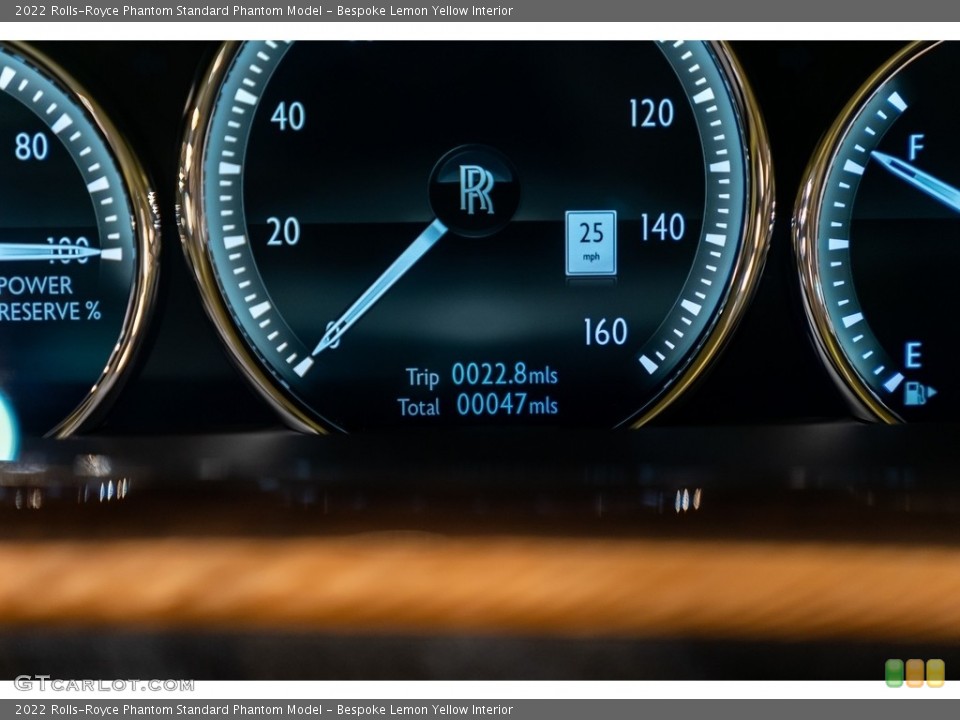Click the top photo caption text

(264, 10)
